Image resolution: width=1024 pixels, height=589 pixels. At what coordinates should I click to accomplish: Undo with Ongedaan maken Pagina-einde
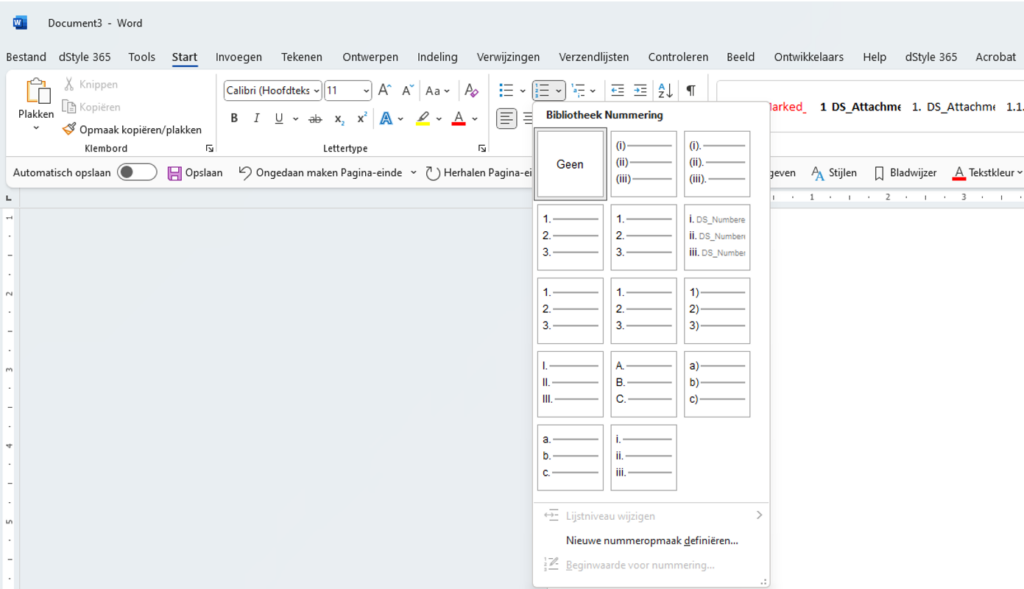point(320,172)
